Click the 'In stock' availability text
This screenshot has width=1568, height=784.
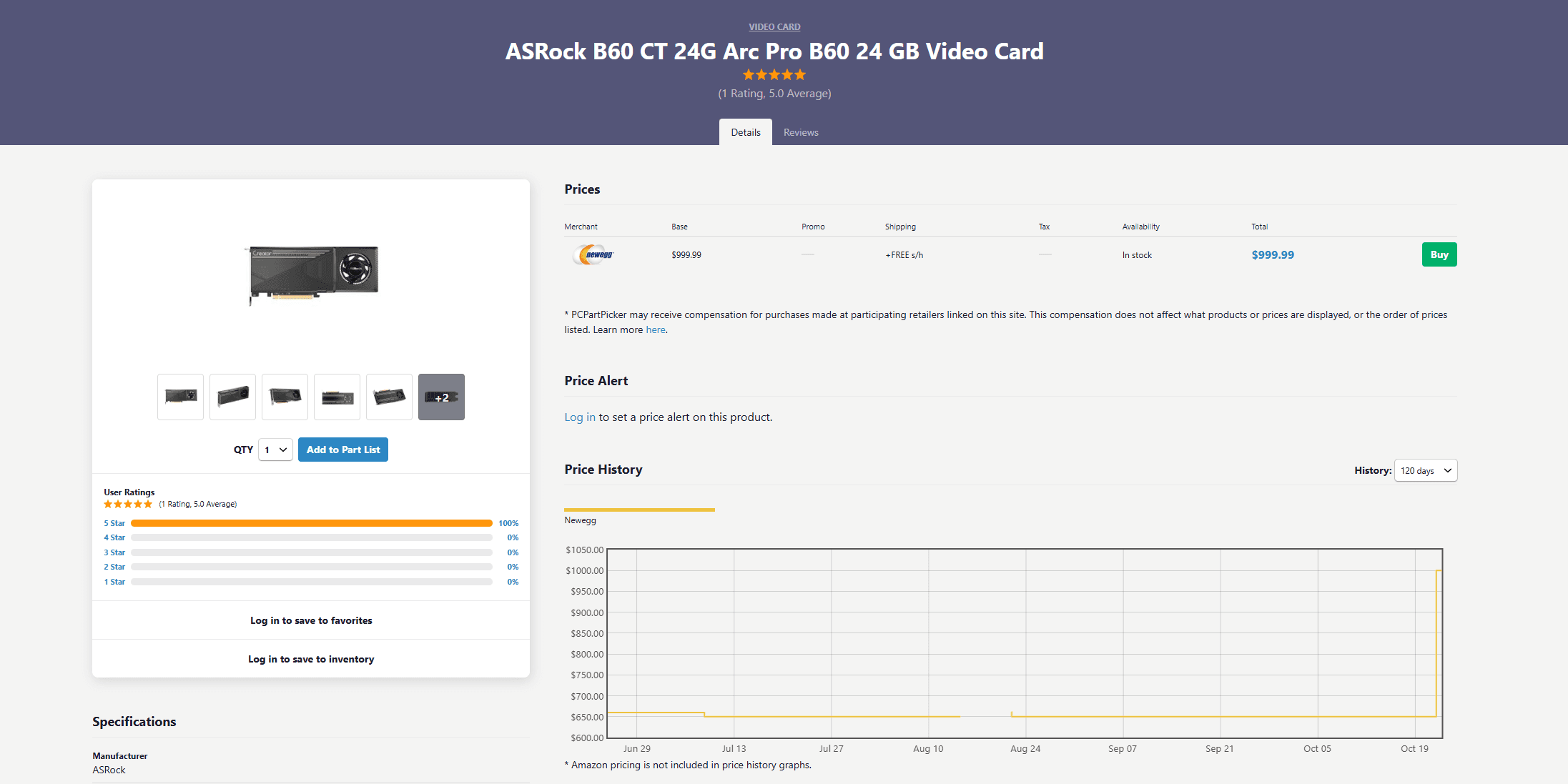1137,255
